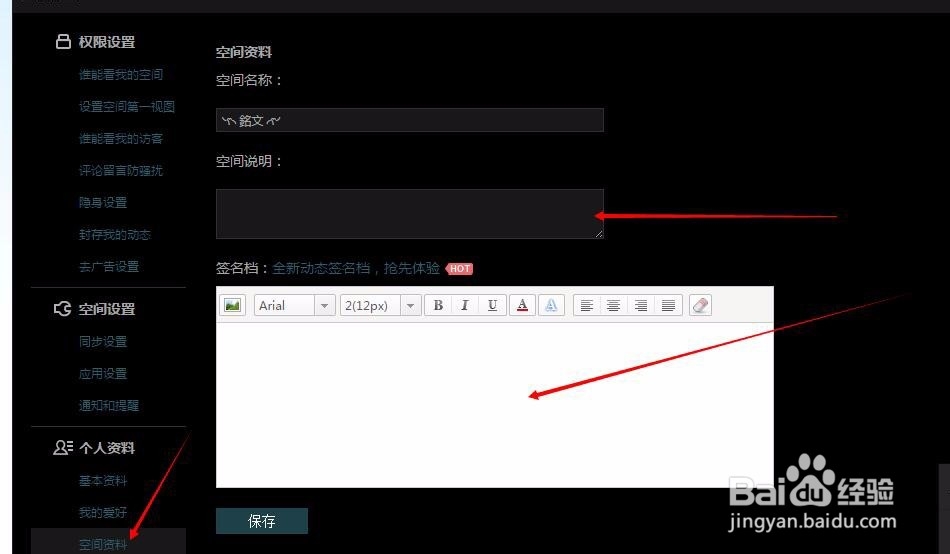
Task: Click the 保存 button
Action: click(262, 521)
